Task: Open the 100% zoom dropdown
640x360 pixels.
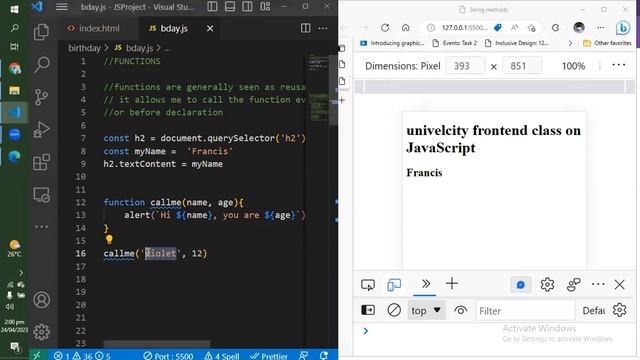Action: point(573,66)
